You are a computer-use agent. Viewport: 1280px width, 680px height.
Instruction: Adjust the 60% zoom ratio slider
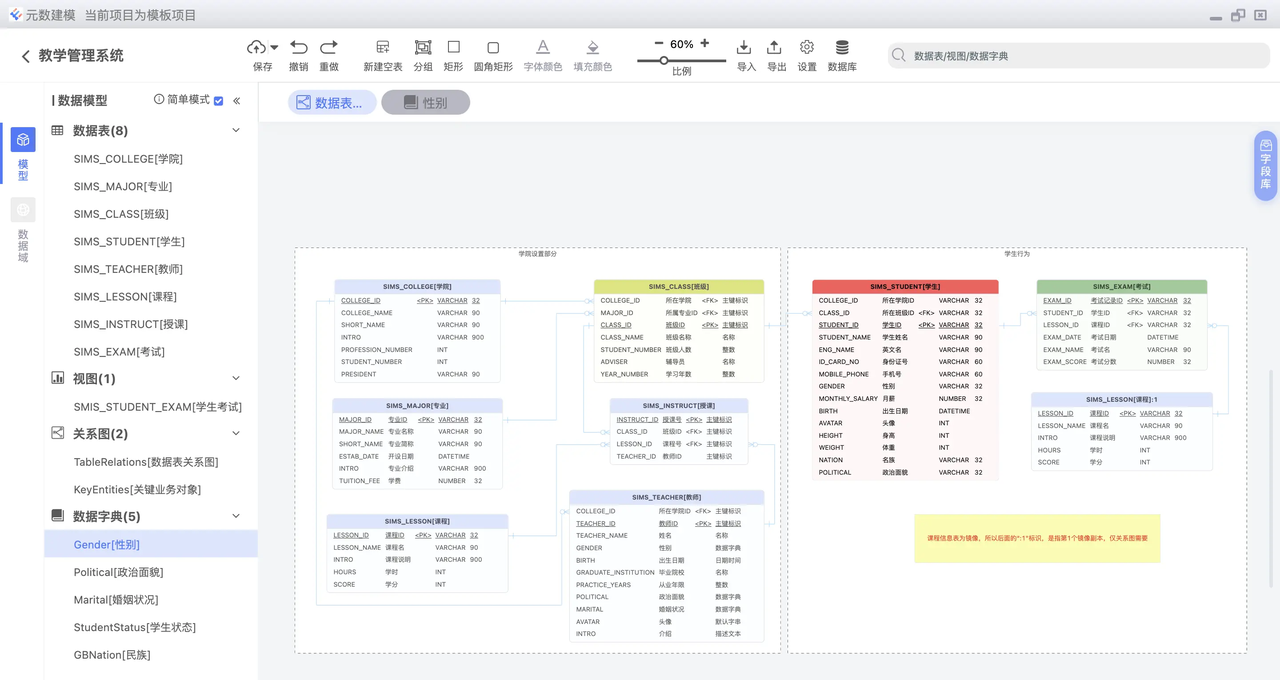click(x=663, y=60)
